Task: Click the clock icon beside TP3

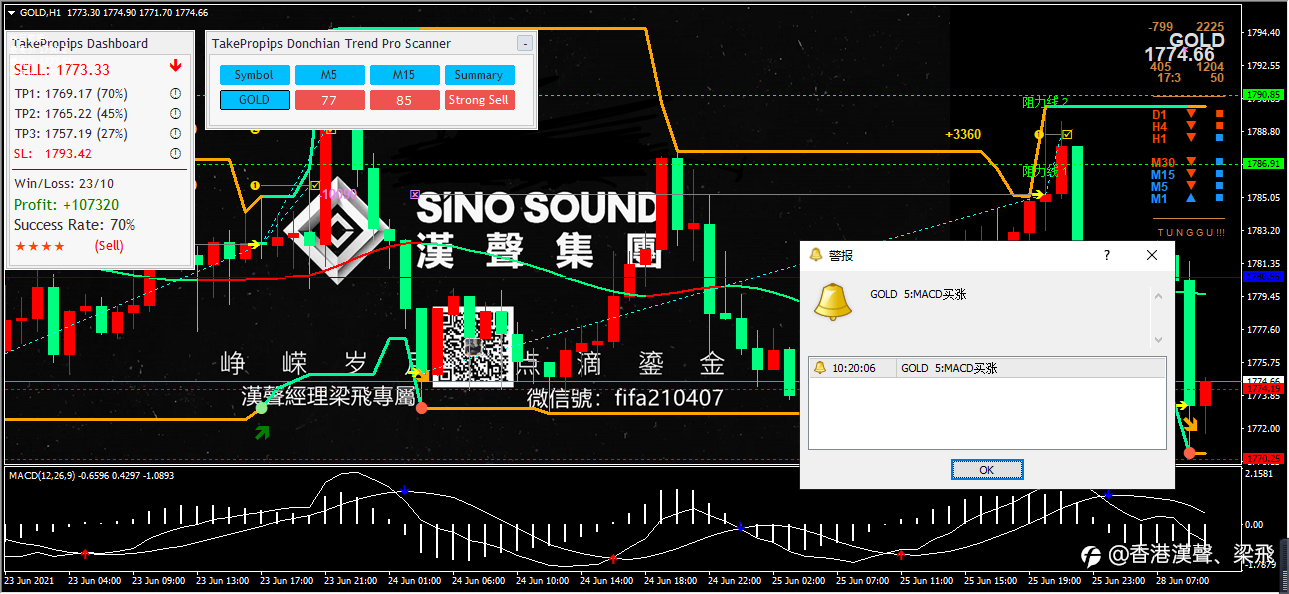Action: pyautogui.click(x=175, y=134)
